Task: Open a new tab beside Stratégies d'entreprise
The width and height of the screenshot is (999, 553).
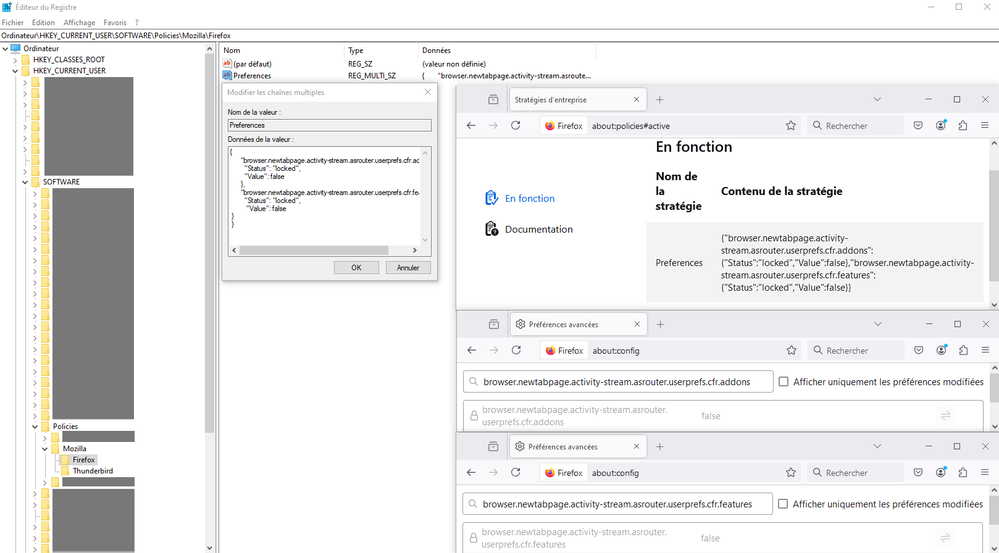Action: (x=660, y=100)
